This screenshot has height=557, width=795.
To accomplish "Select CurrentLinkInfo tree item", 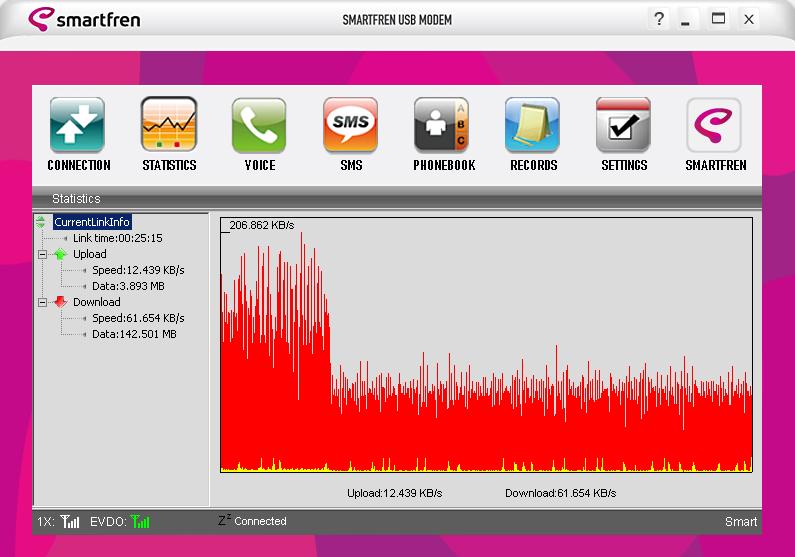I will tap(92, 222).
